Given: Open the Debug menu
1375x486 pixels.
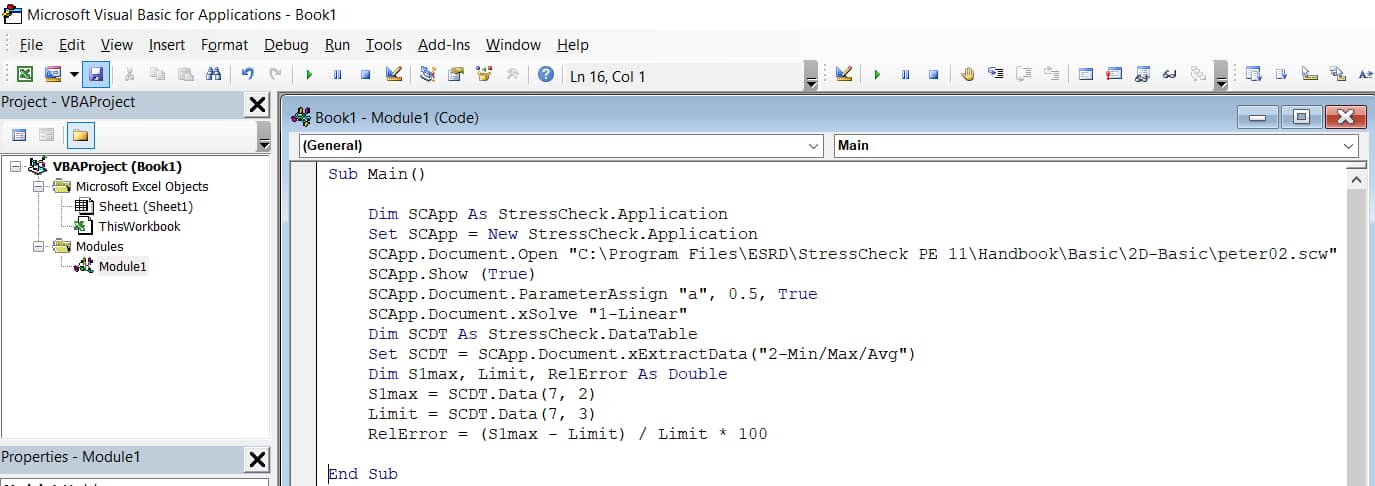Looking at the screenshot, I should 286,45.
